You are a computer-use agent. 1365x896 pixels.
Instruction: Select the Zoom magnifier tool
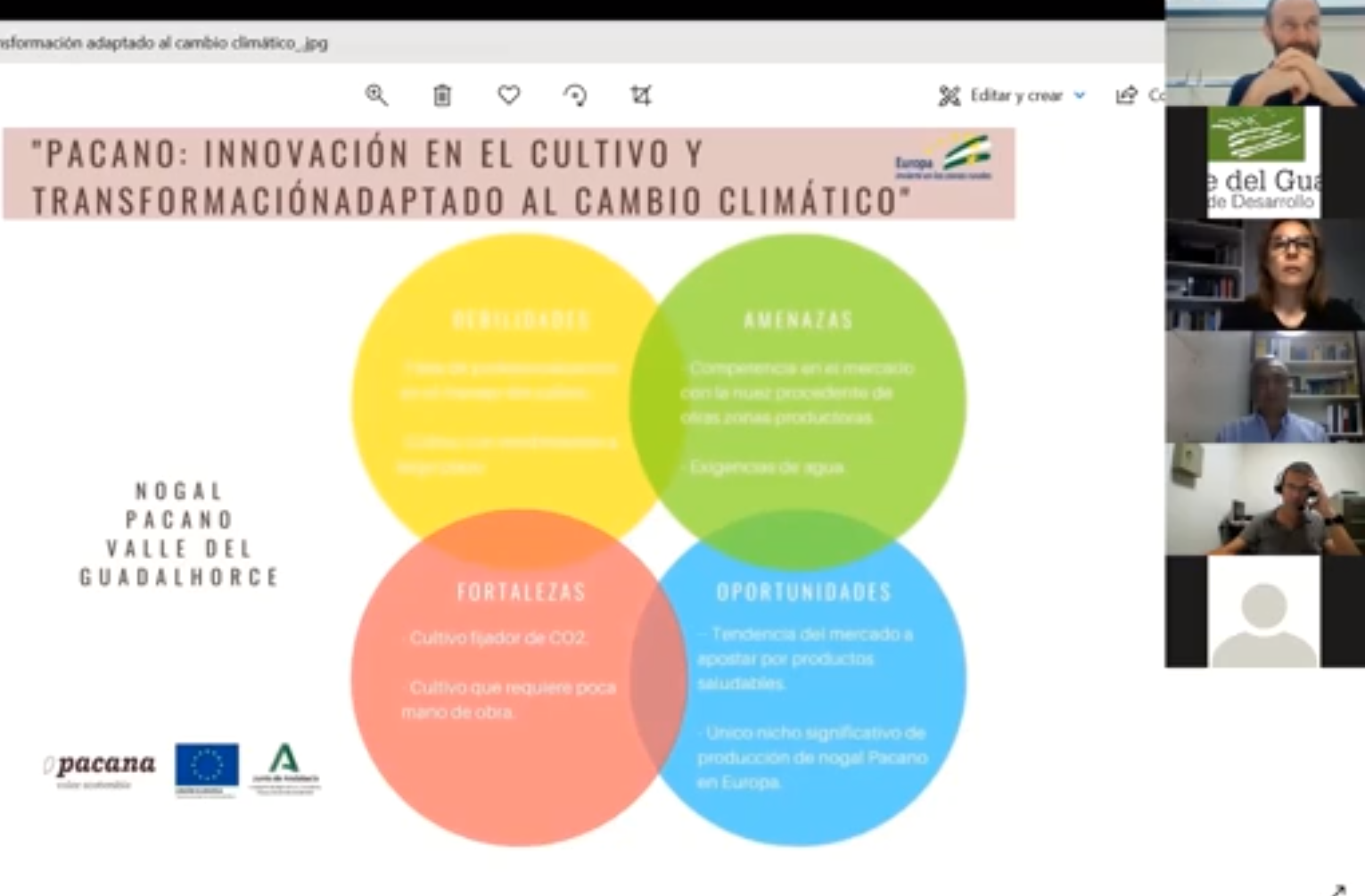point(377,95)
